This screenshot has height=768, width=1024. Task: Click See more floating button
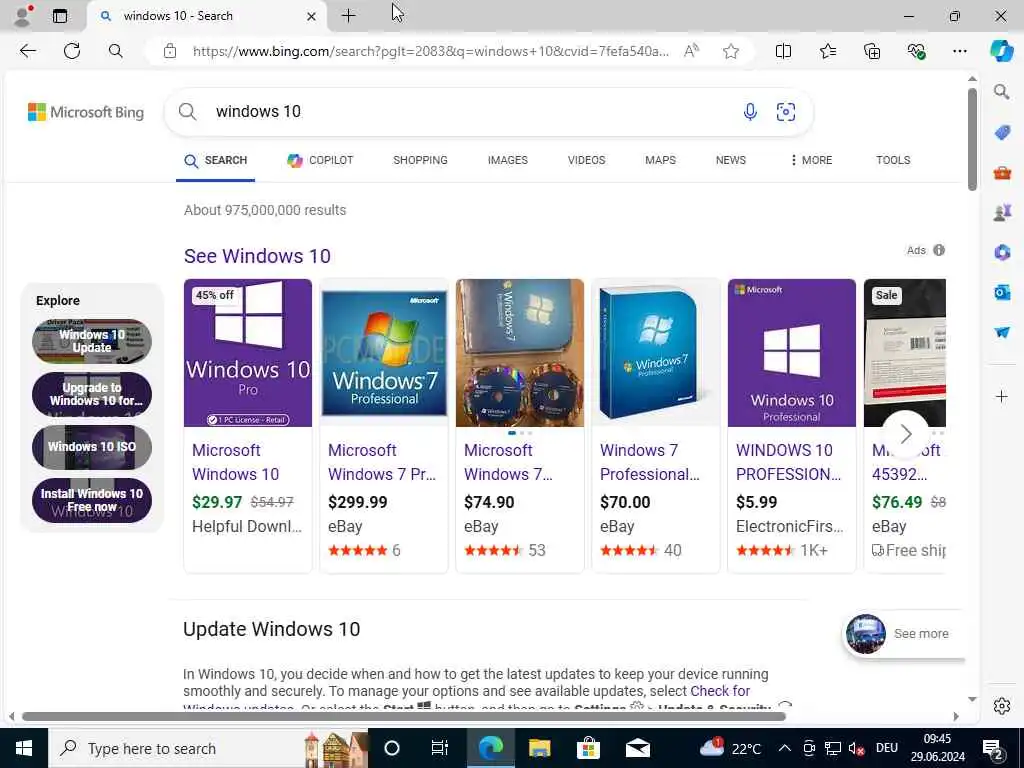tap(903, 633)
